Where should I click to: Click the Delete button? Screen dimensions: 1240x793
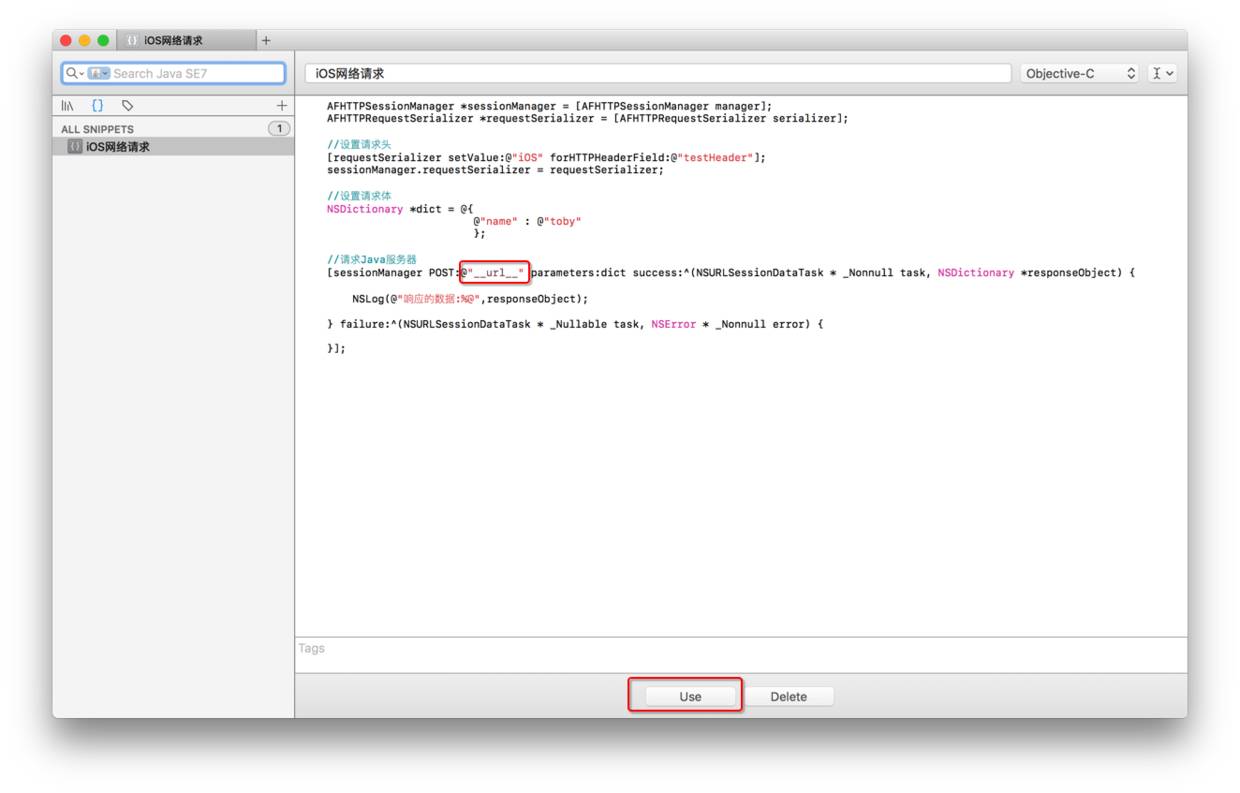788,697
